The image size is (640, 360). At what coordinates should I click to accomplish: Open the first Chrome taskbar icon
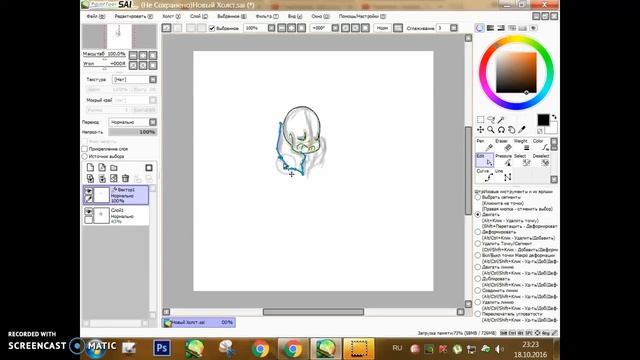pos(260,349)
